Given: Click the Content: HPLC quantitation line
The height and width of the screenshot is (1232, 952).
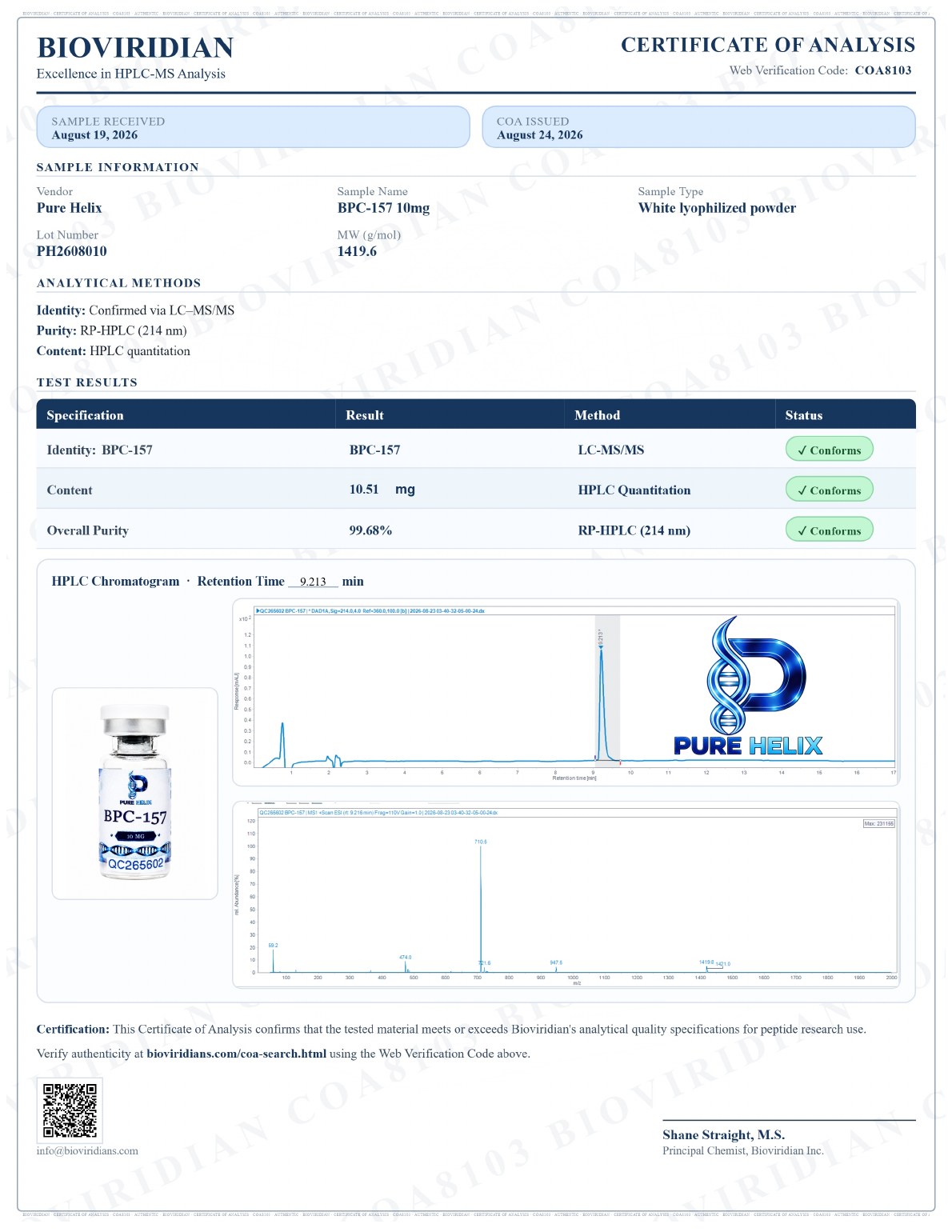Looking at the screenshot, I should click(x=114, y=353).
